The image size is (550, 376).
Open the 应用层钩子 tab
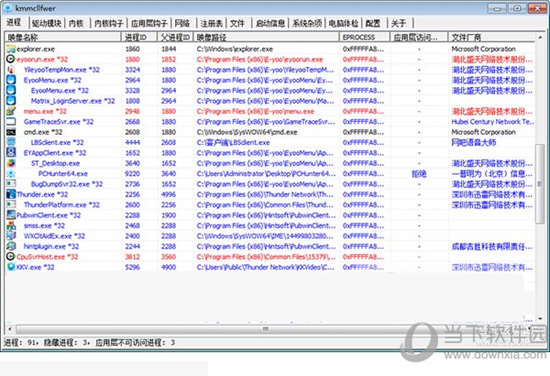(149, 24)
